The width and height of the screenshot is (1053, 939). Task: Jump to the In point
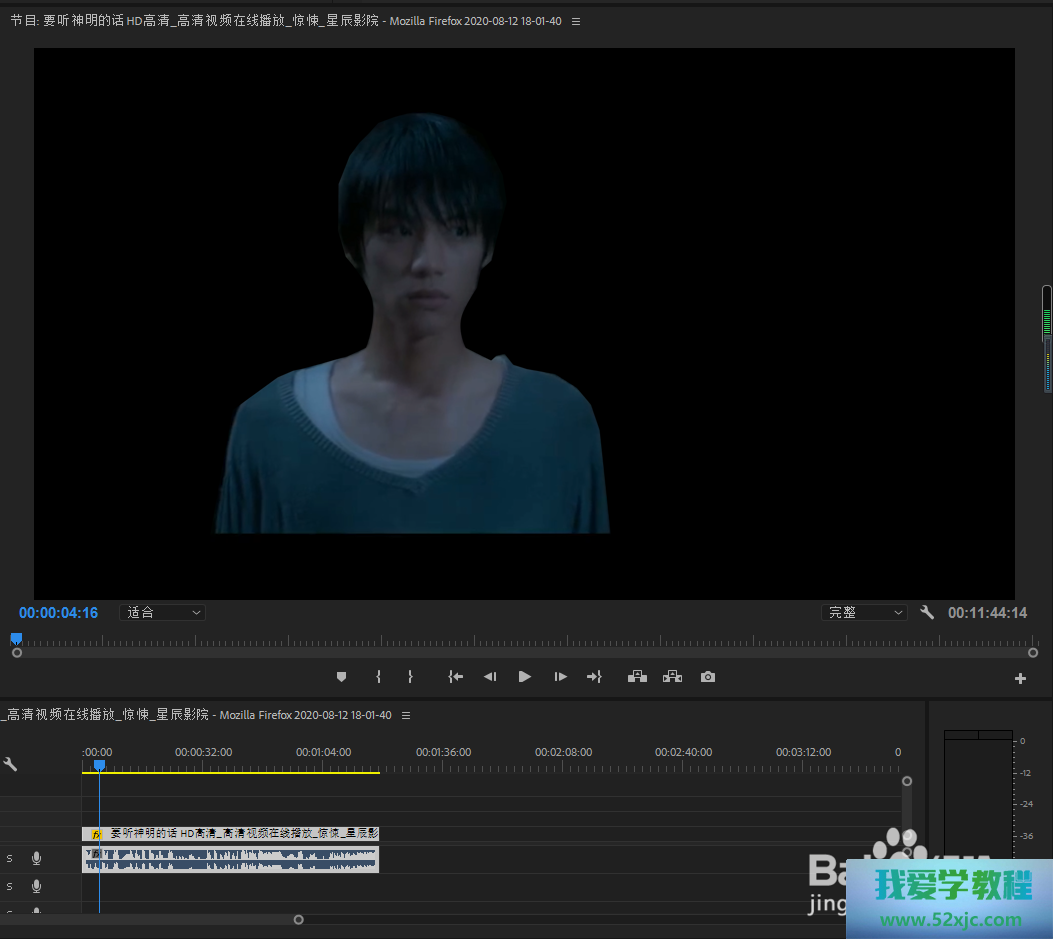coord(455,677)
